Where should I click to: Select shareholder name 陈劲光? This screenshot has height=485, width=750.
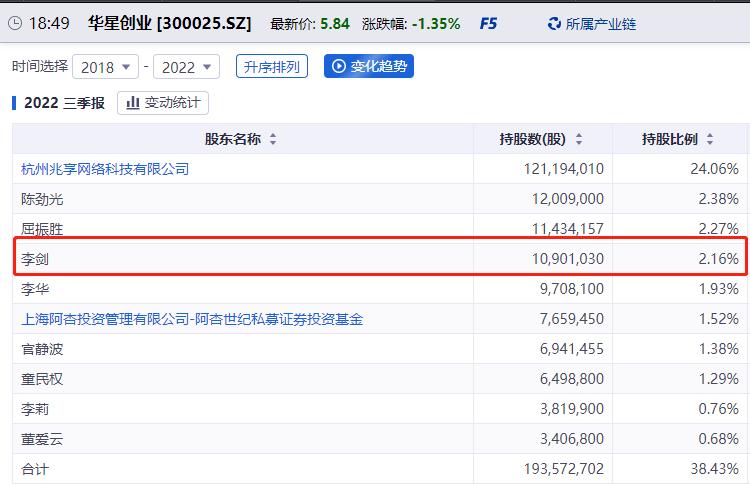pyautogui.click(x=42, y=199)
